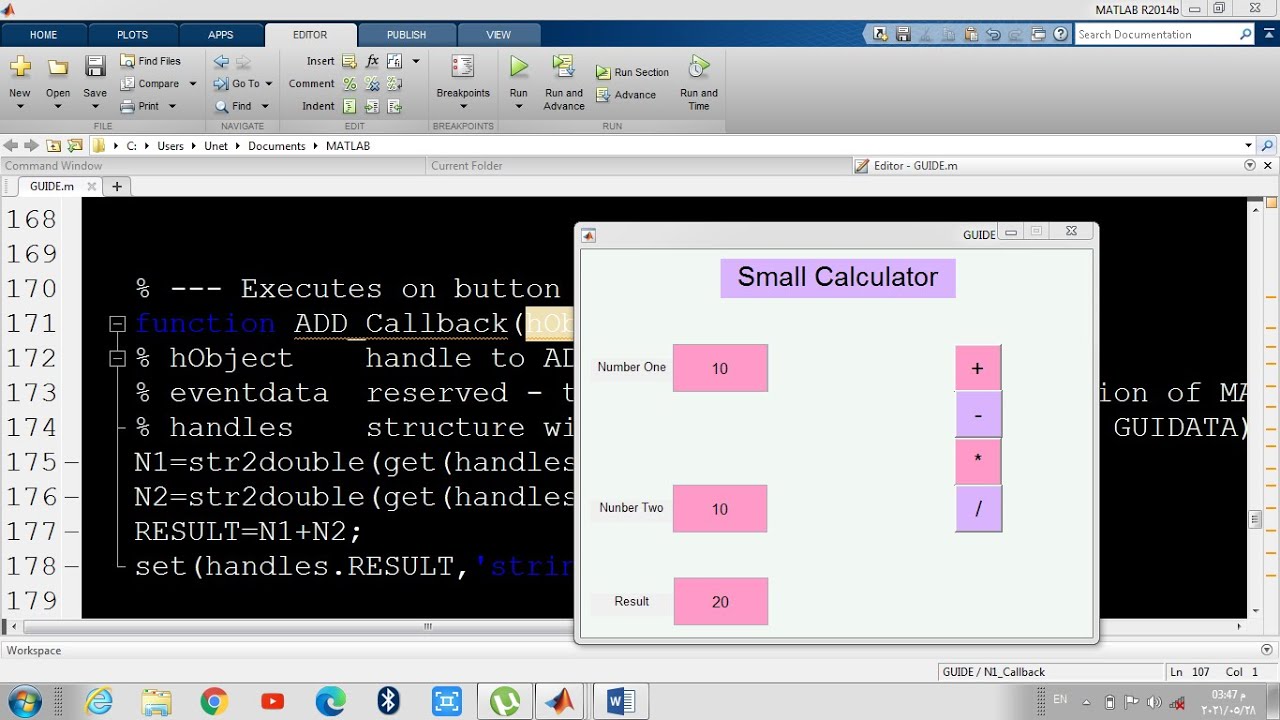Click the Number Two input field

[x=720, y=509]
